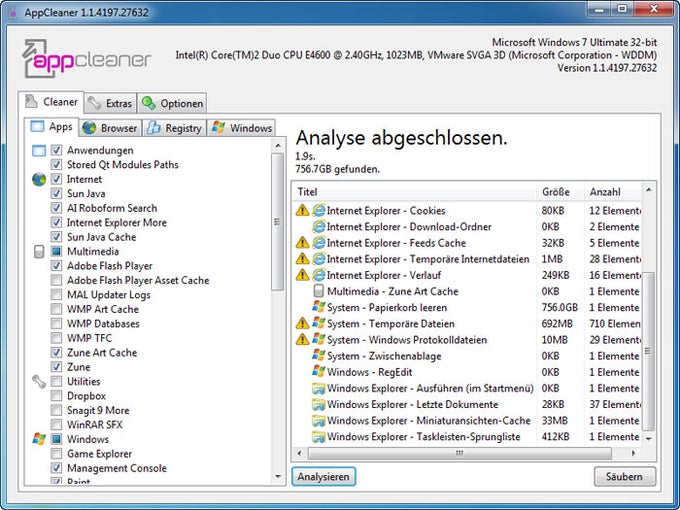Click the device icon of Zune Art Cache result
Image resolution: width=680 pixels, height=510 pixels.
click(319, 291)
